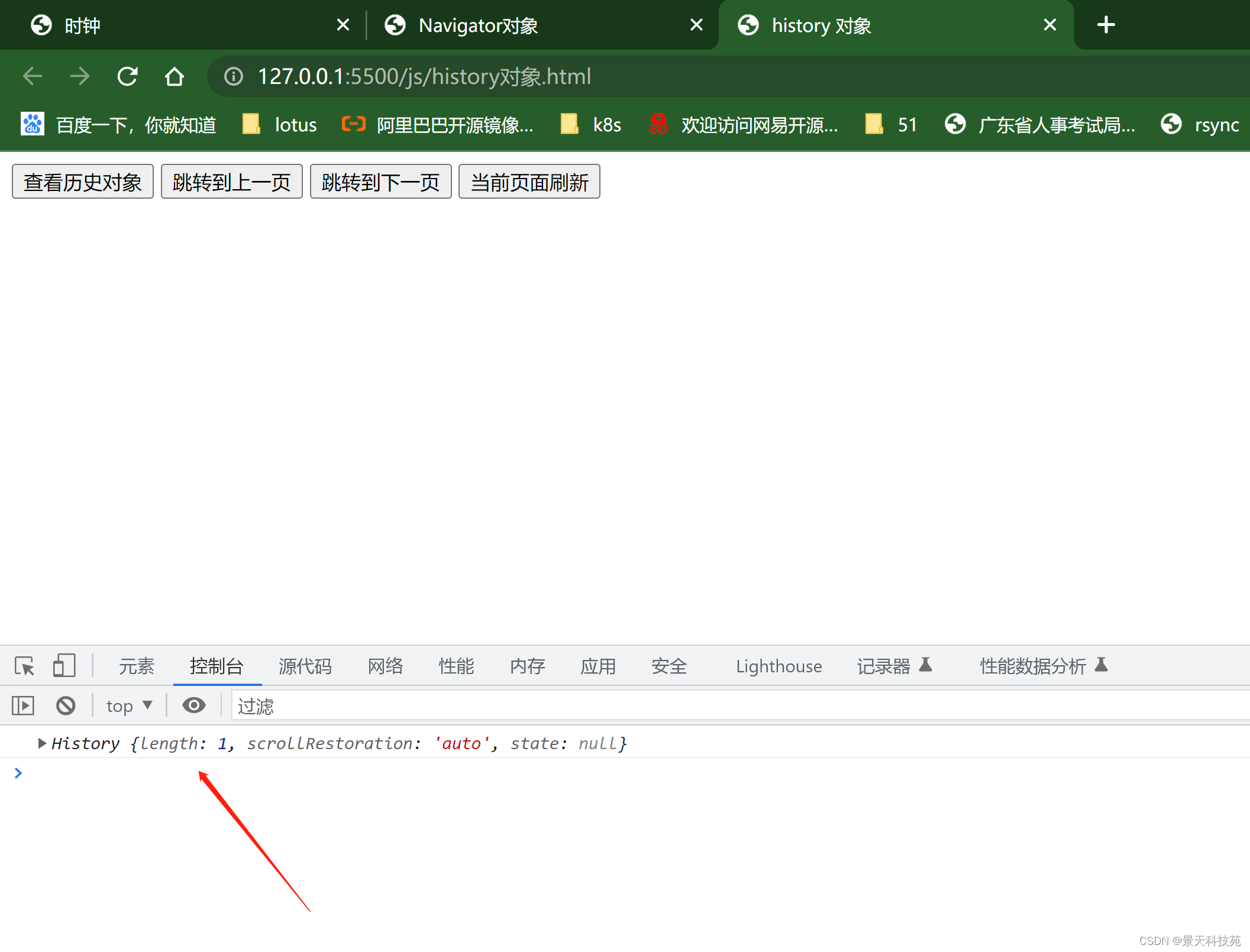This screenshot has width=1250, height=952.
Task: Open the 控制台 DevTools tab
Action: [217, 666]
